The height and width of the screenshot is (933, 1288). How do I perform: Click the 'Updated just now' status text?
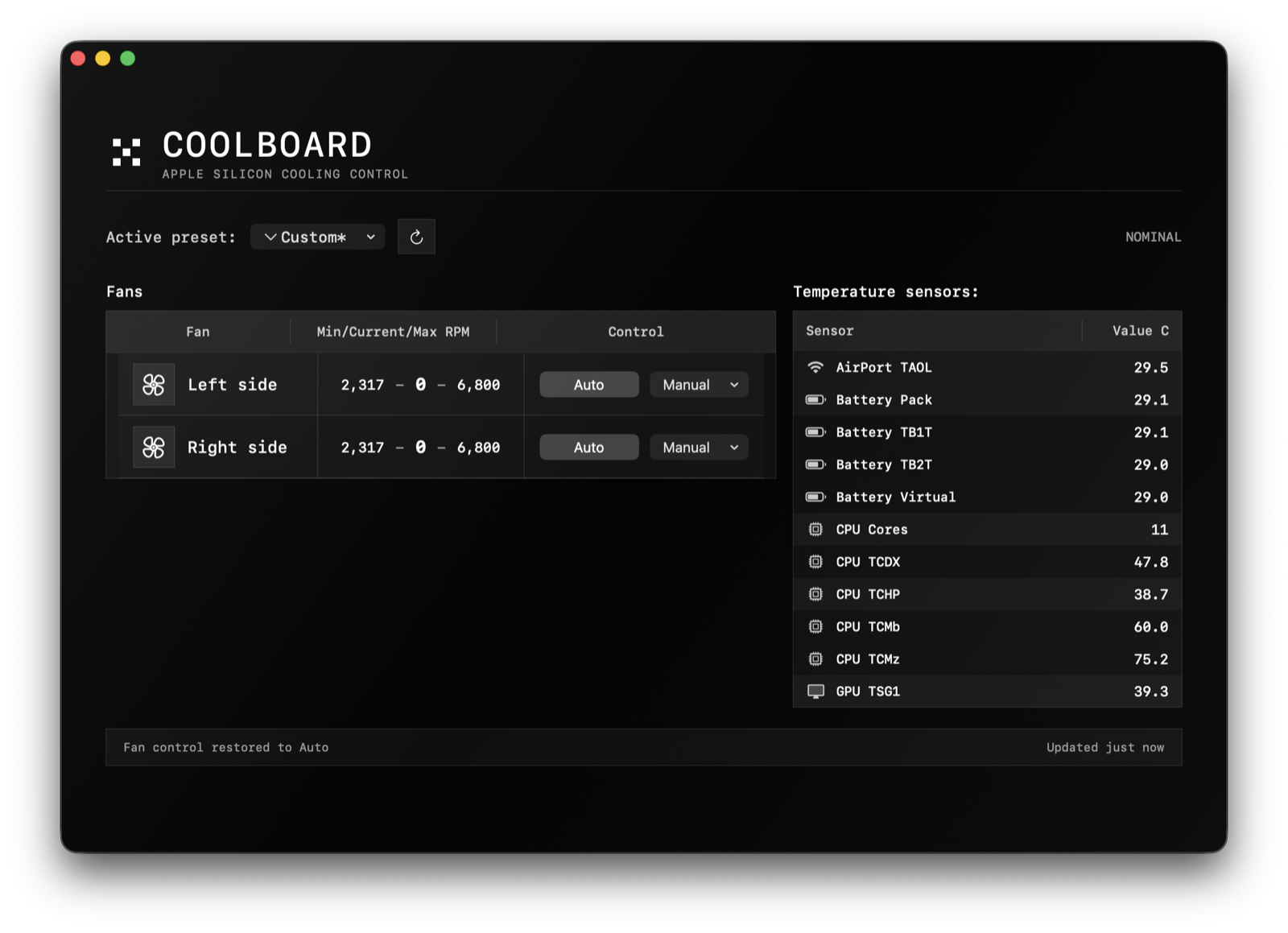point(1105,747)
